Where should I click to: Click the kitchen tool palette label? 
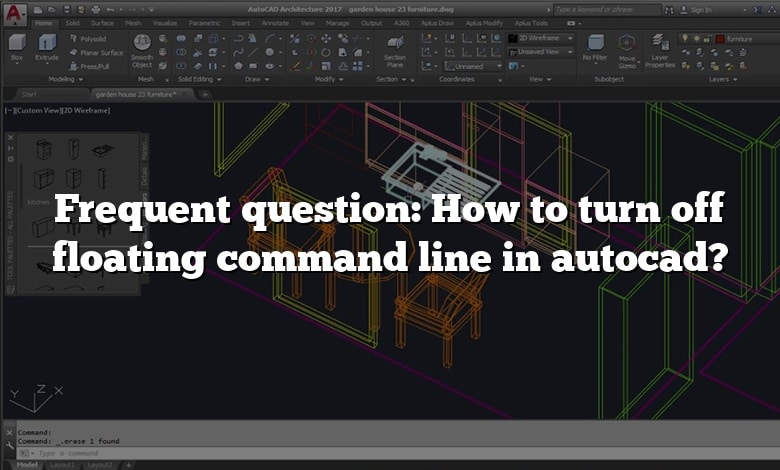[x=38, y=202]
